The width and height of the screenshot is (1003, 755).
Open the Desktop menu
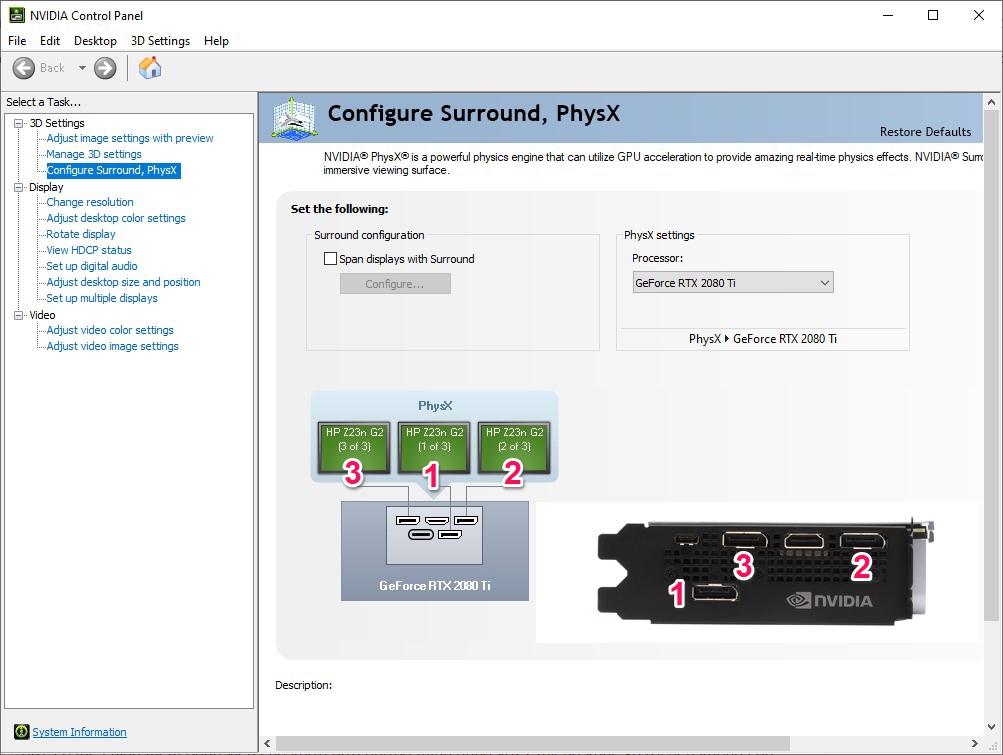[x=95, y=41]
